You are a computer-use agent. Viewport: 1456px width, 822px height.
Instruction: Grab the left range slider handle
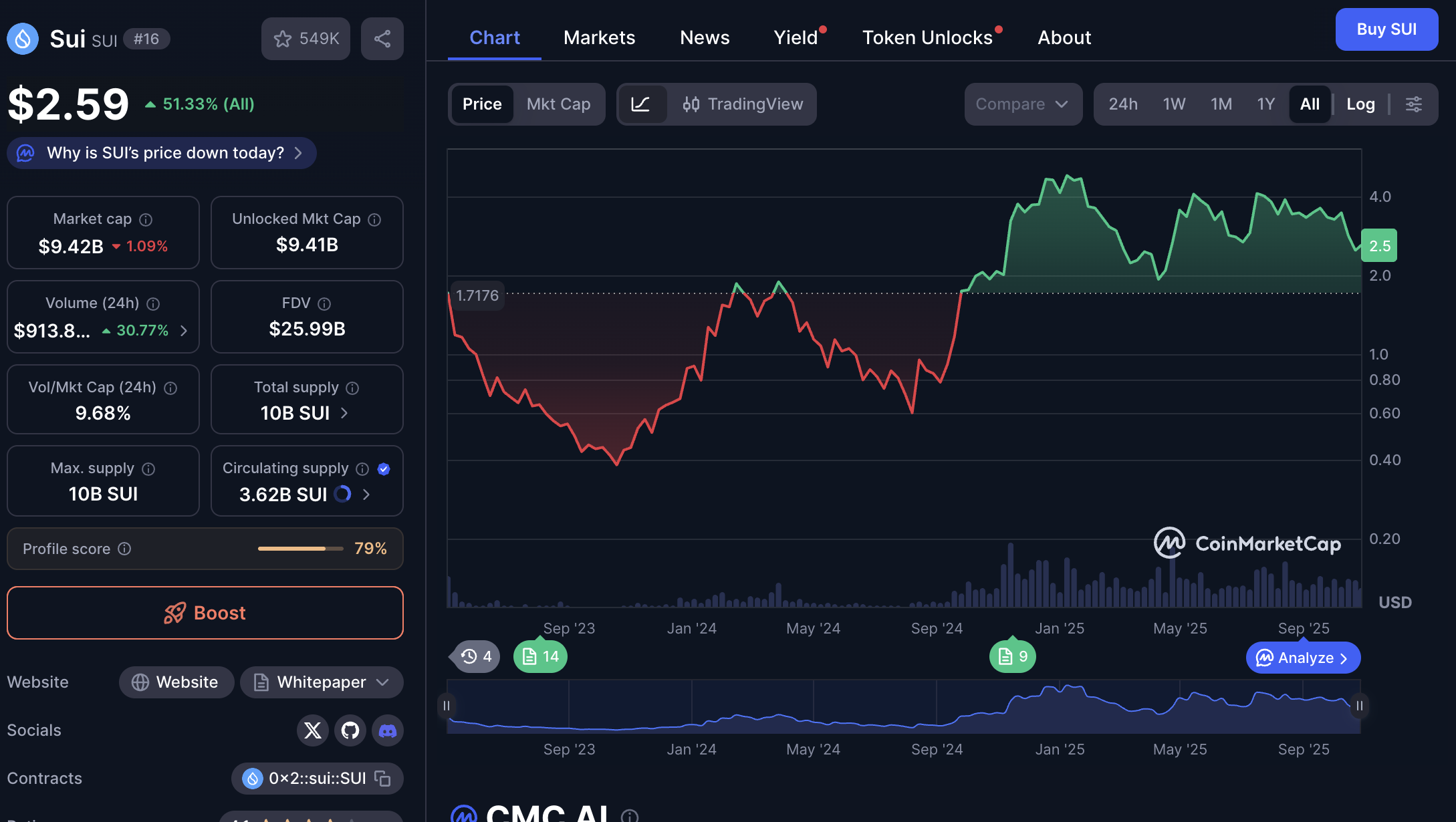click(x=447, y=706)
